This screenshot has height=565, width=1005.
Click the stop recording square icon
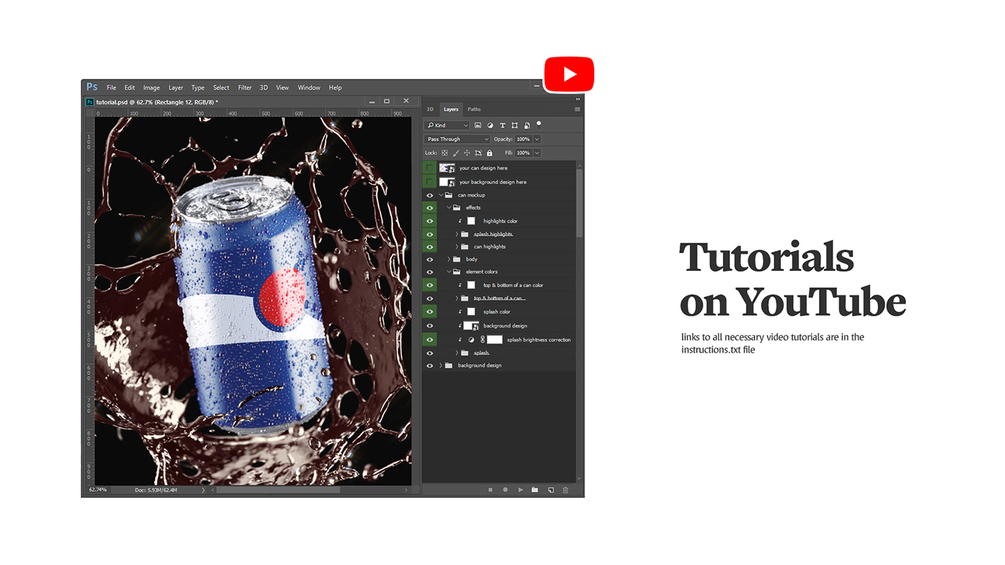point(490,490)
